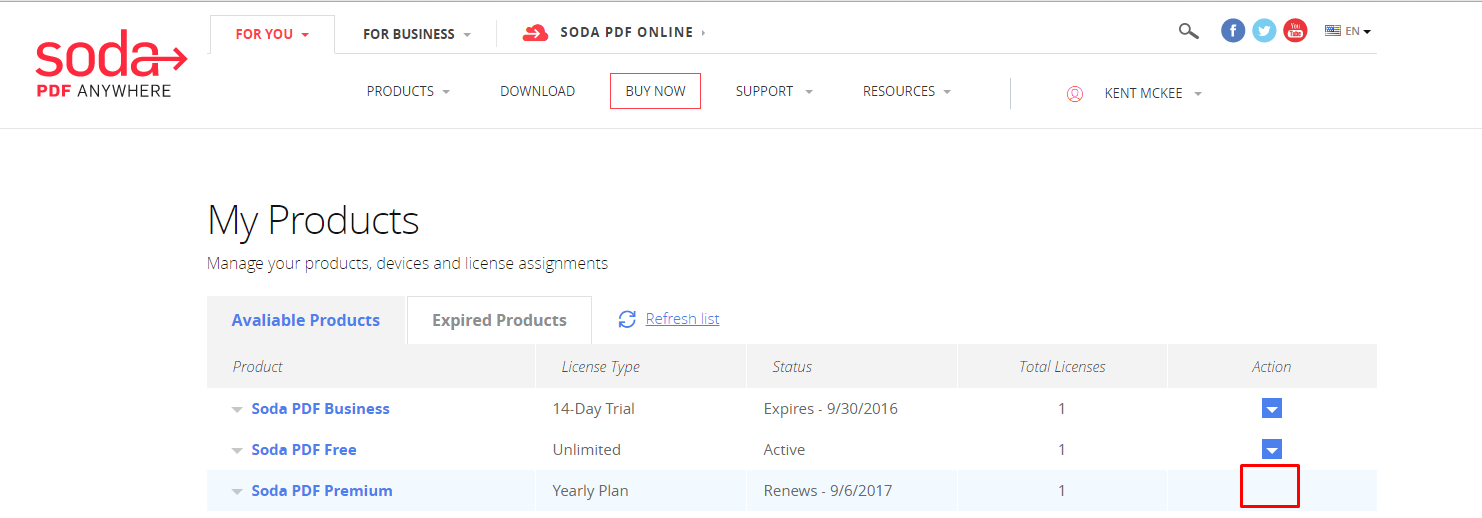
Task: Select the Active status cell
Action: 784,449
